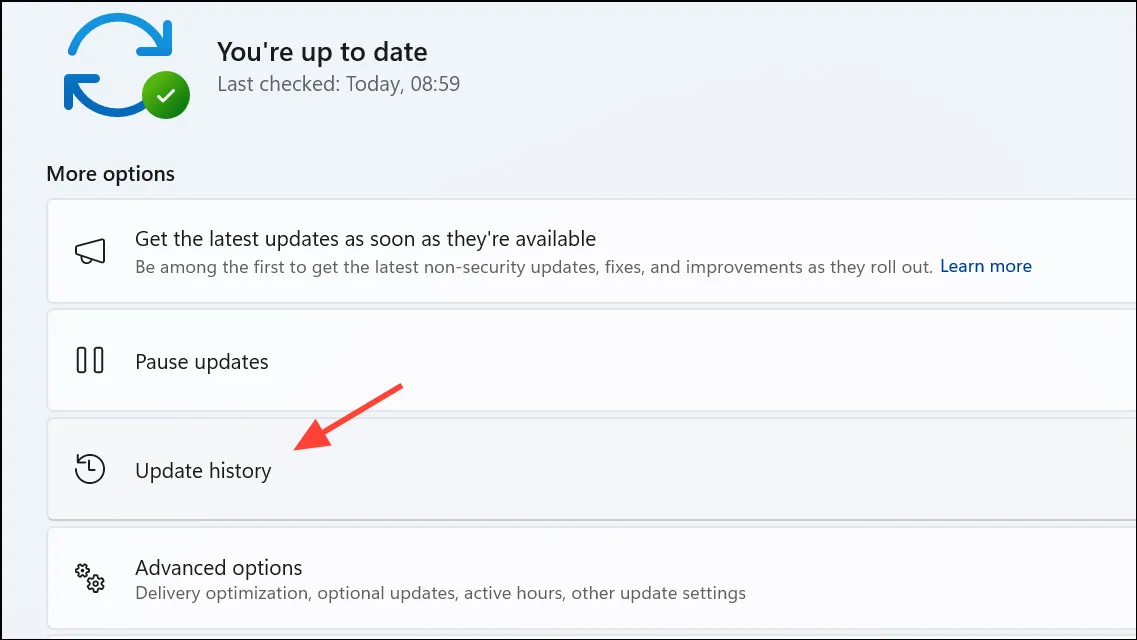Click empty space in Update history card
1137x640 pixels.
[725, 469]
